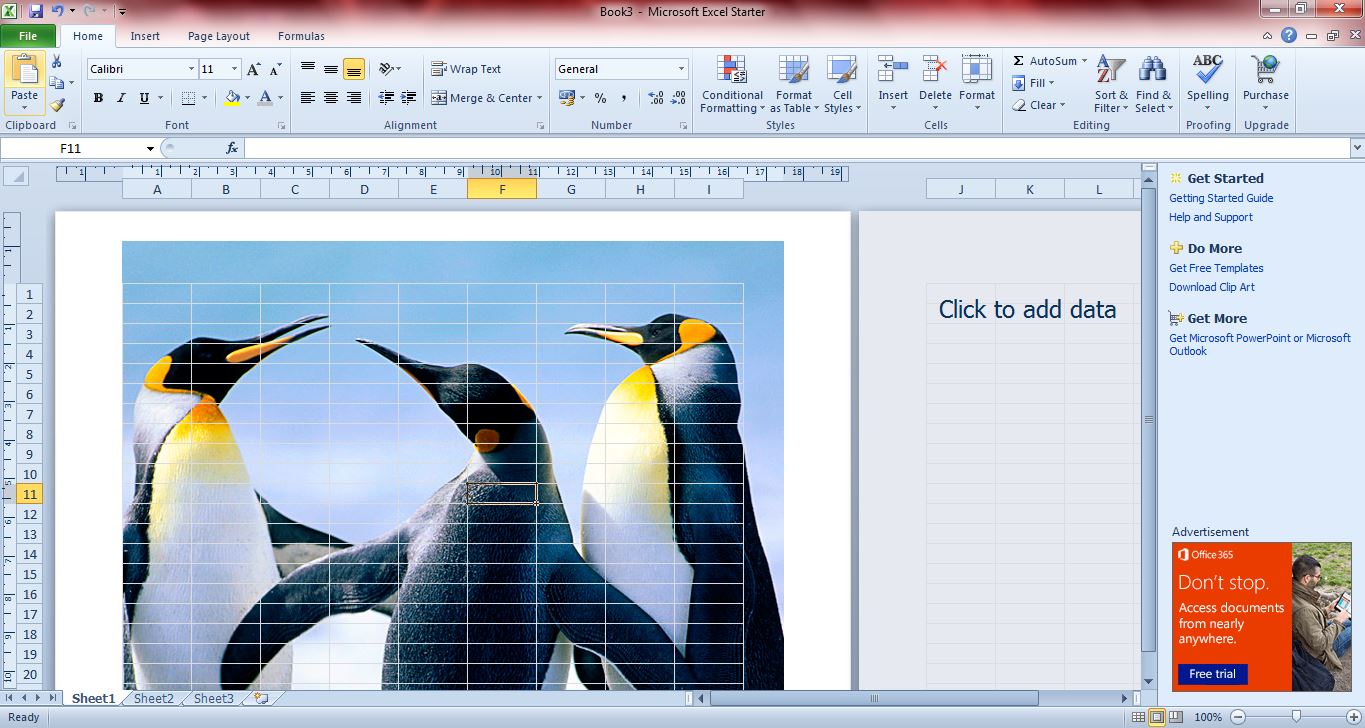Click Merge & Center
Viewport: 1365px width, 728px height.
coord(486,98)
